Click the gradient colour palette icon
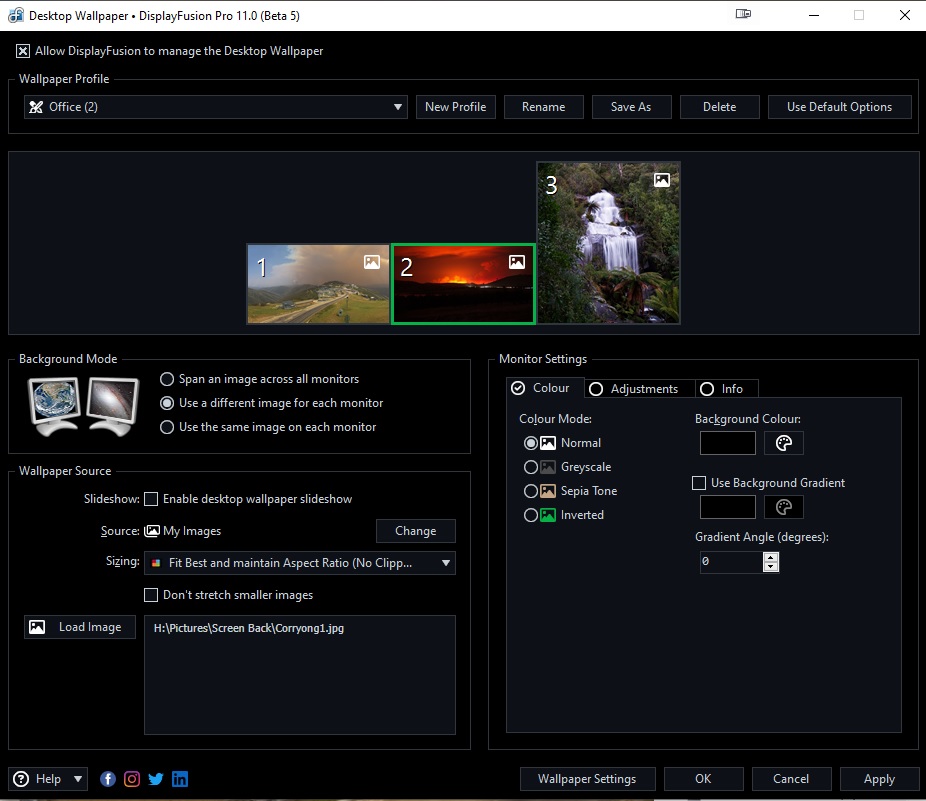 click(x=784, y=507)
